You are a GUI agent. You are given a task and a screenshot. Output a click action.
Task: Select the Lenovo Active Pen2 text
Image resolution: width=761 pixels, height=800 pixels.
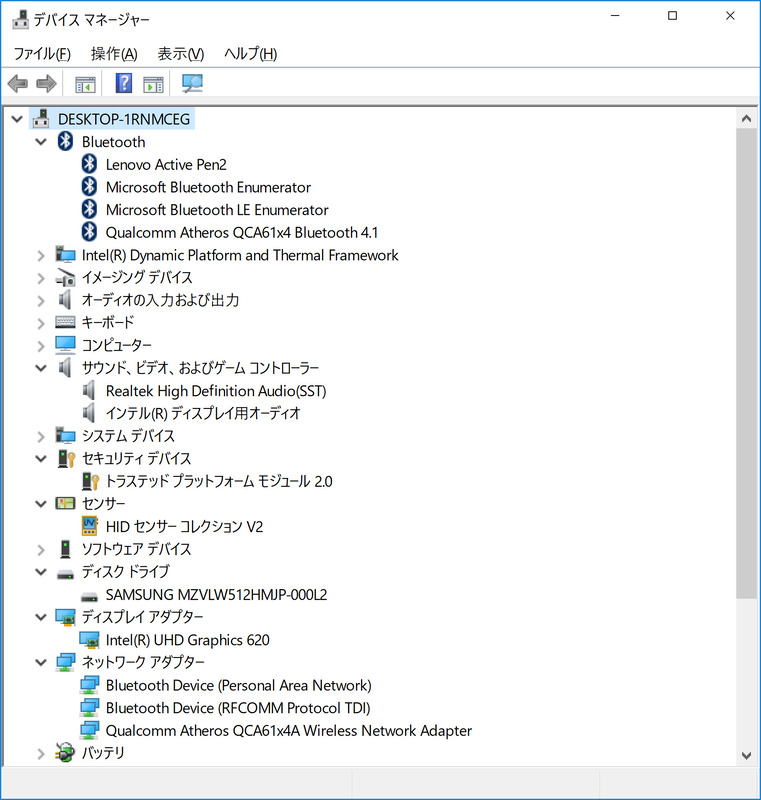(166, 164)
